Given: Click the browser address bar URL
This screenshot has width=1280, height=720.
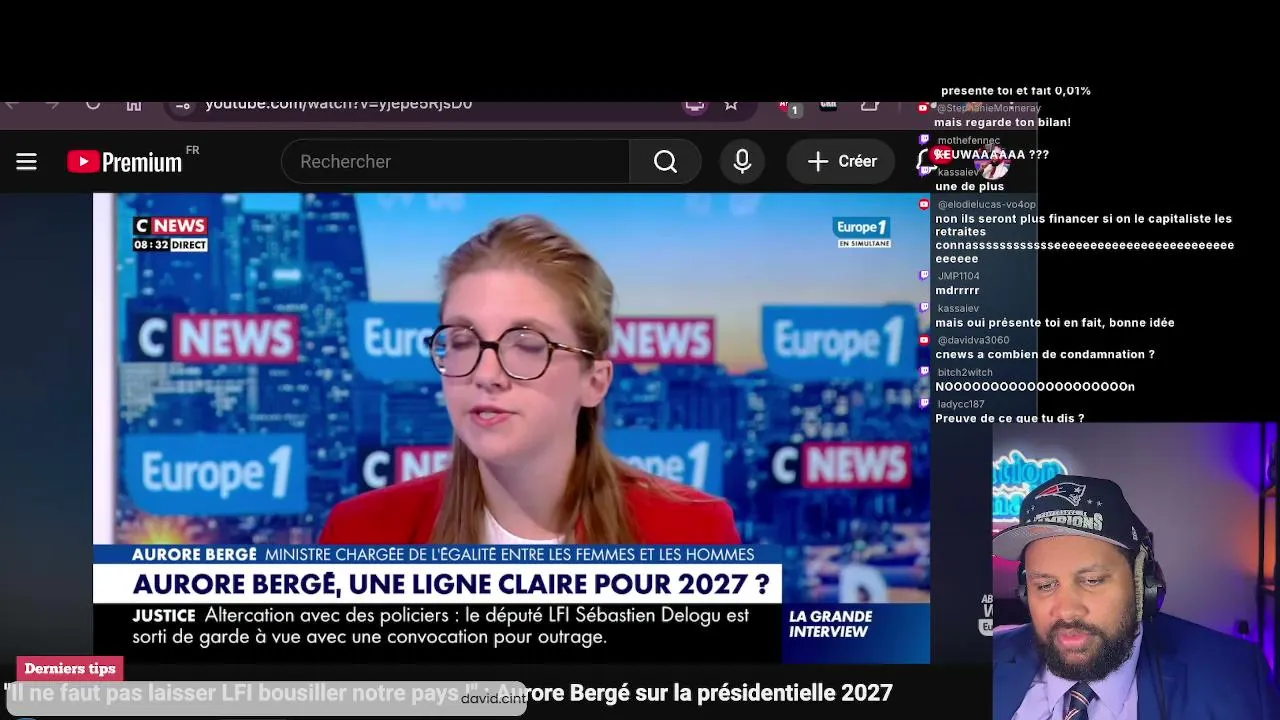Looking at the screenshot, I should pyautogui.click(x=338, y=104).
